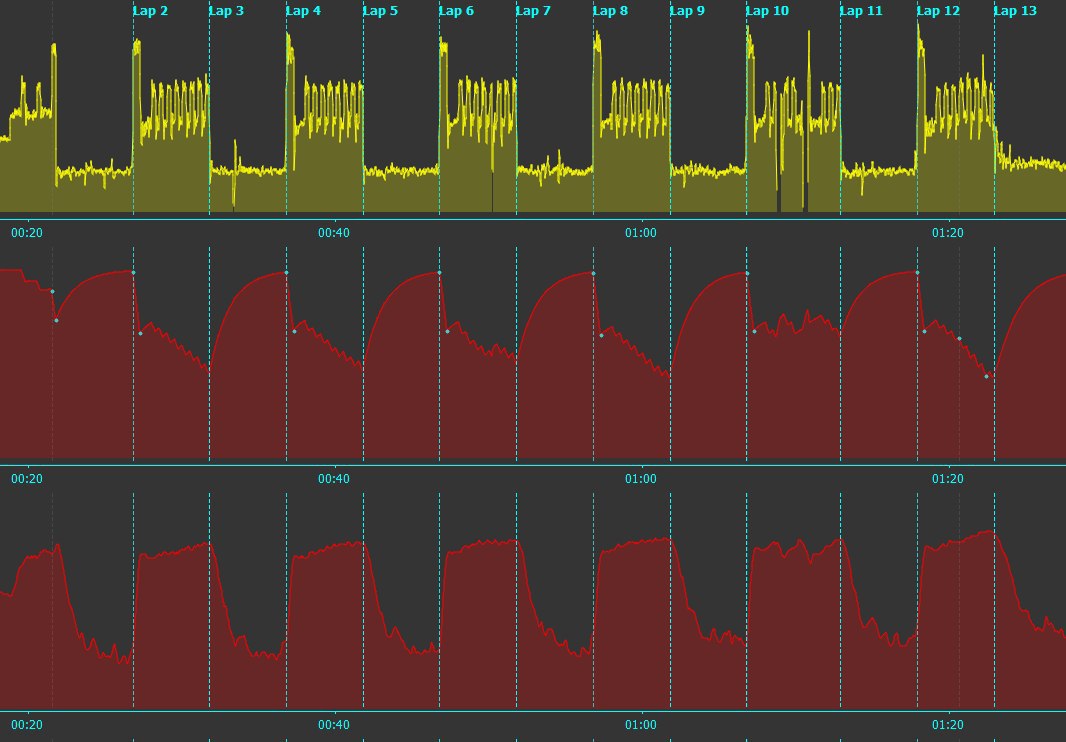Select the cyan peak point at Lap 12 start
The height and width of the screenshot is (742, 1066).
[x=917, y=273]
